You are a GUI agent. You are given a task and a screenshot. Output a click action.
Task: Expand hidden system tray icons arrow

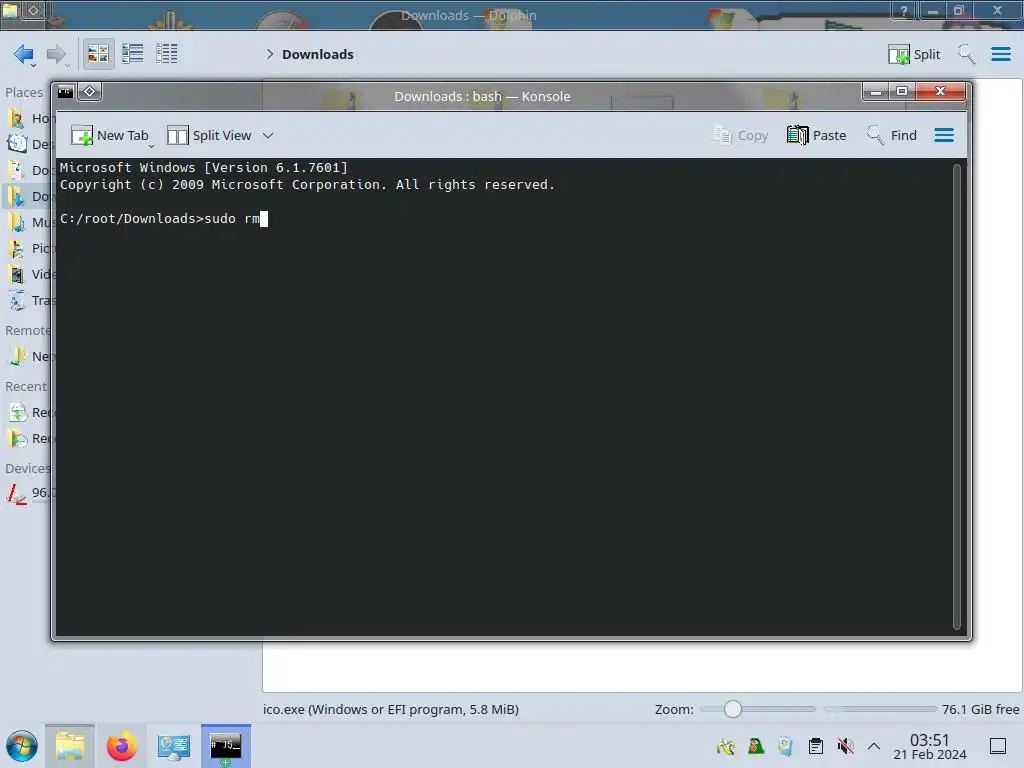[x=874, y=746]
